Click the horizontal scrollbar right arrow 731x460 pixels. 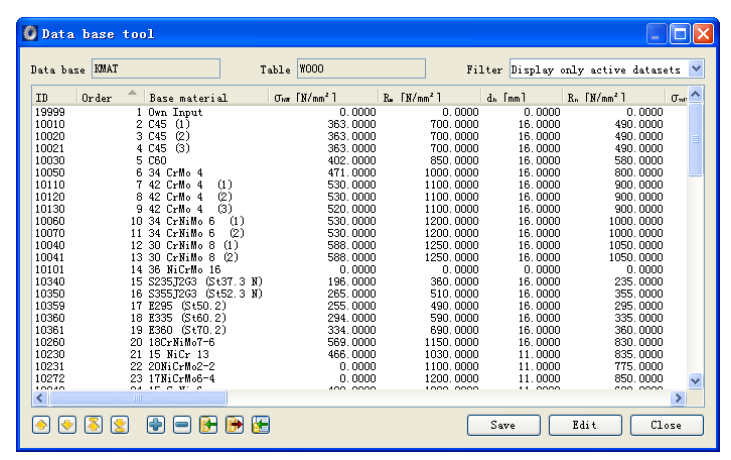[678, 398]
